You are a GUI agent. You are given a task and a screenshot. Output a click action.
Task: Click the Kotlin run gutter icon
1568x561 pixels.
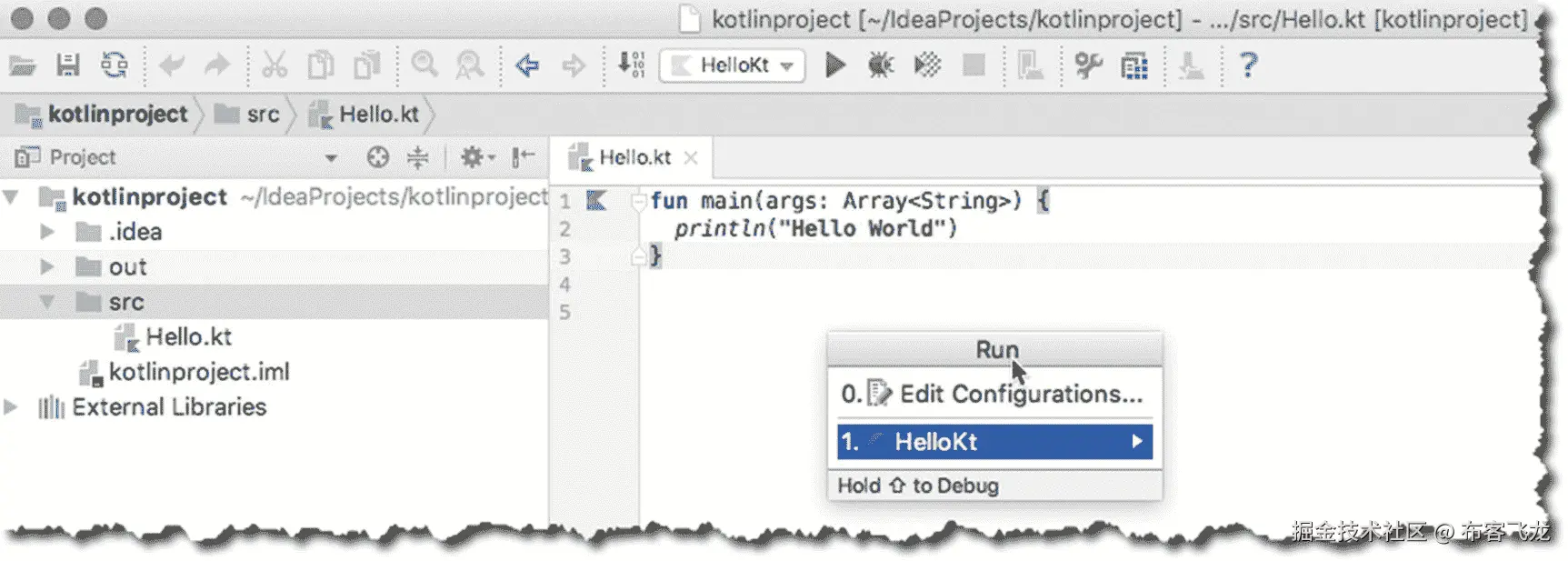596,200
